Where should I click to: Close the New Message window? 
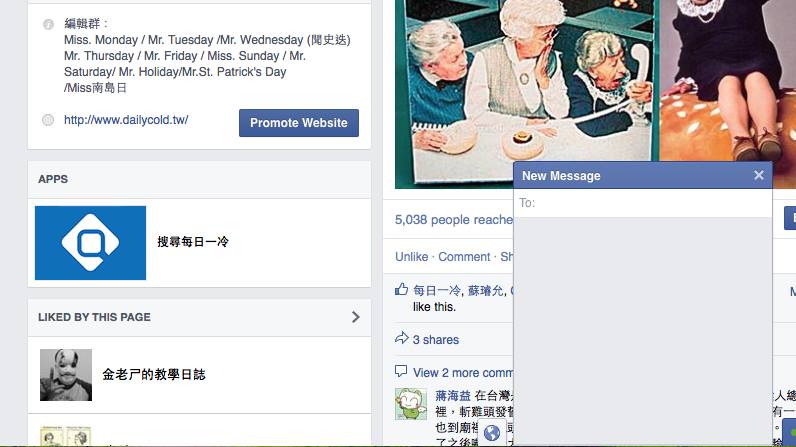[758, 175]
